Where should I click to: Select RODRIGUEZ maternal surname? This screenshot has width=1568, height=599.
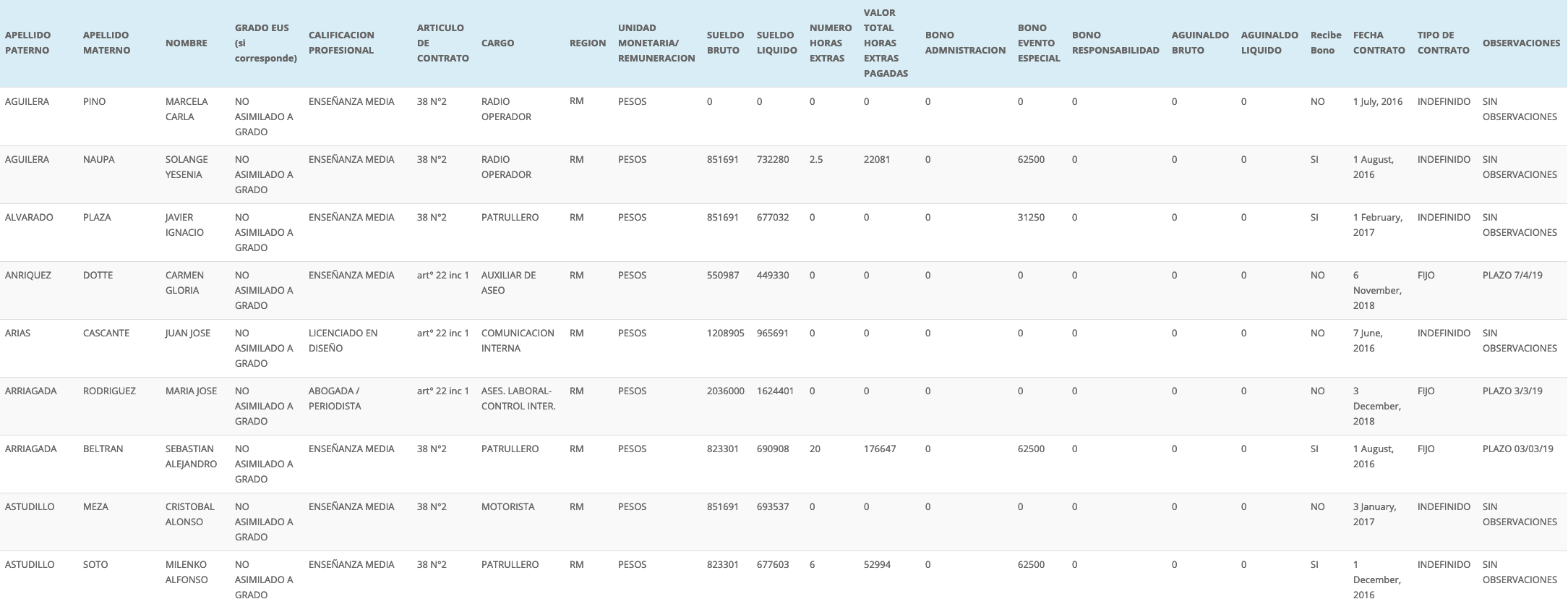point(109,391)
